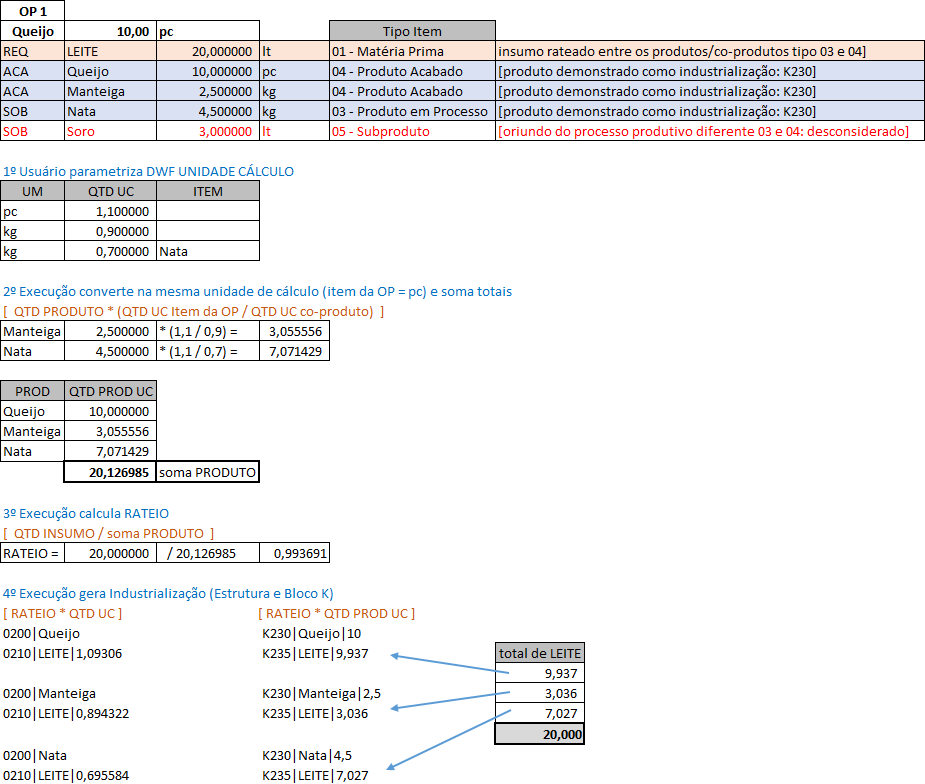Click the 'RATEIO =' label cell

tap(32, 553)
